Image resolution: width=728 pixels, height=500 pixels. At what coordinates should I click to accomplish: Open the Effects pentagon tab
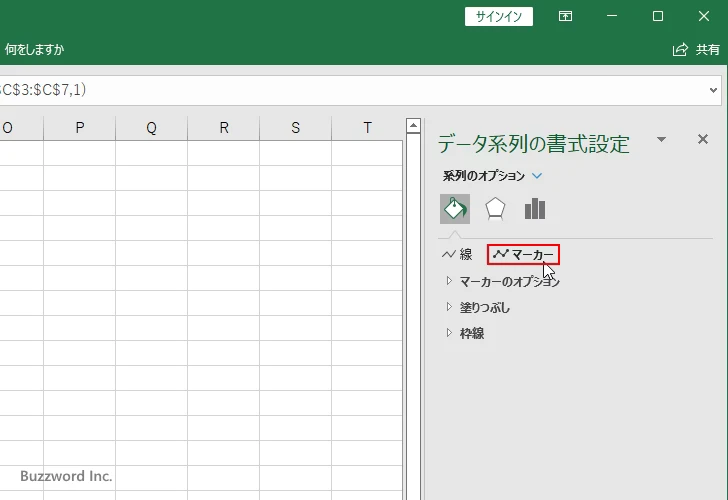click(495, 209)
